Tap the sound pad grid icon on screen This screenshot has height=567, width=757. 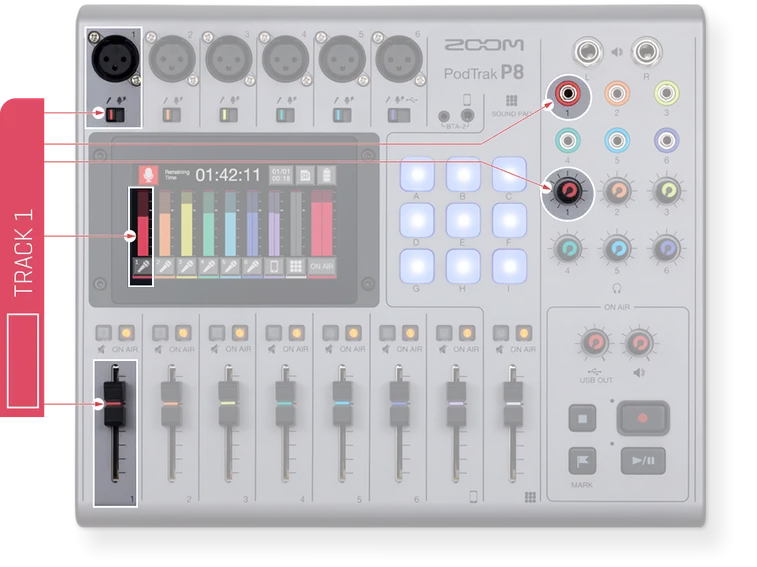click(x=296, y=266)
